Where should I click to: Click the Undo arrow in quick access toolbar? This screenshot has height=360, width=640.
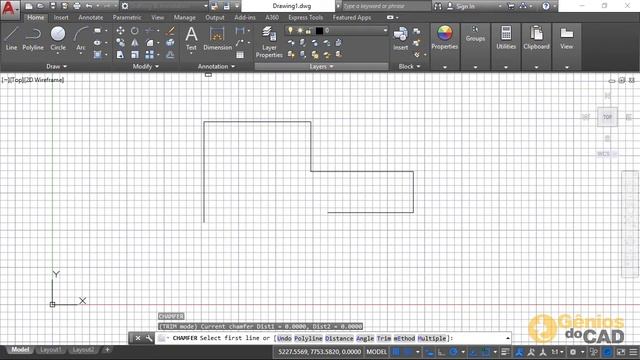coord(89,6)
